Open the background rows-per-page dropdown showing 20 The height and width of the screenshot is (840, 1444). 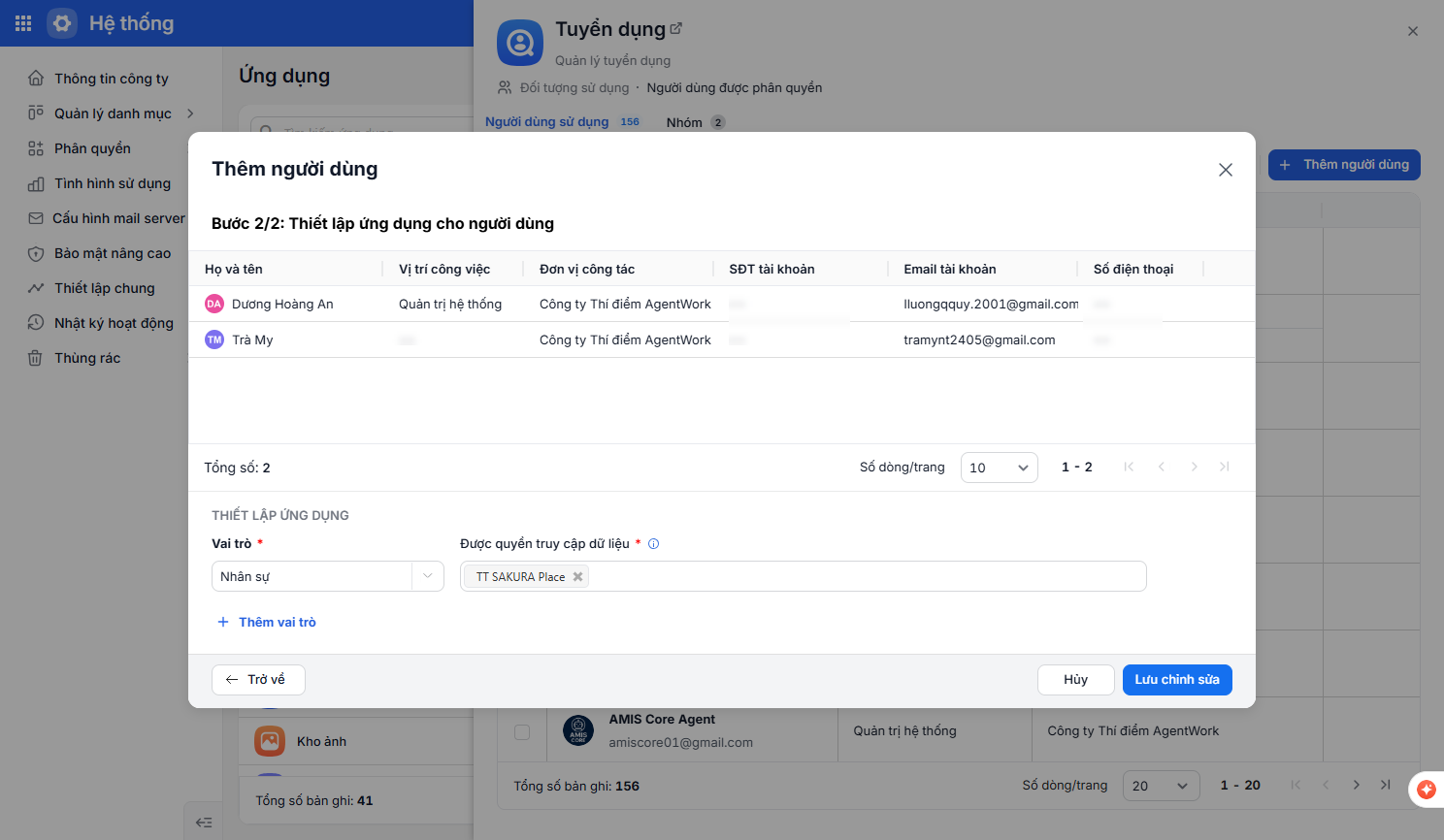(x=1162, y=786)
